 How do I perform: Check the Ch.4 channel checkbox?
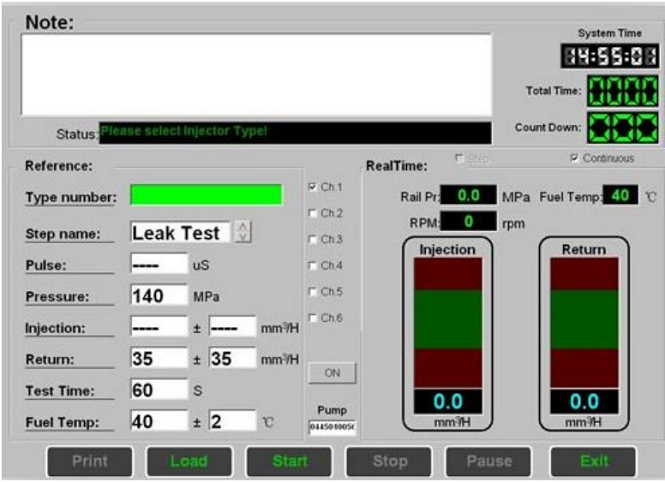click(314, 266)
